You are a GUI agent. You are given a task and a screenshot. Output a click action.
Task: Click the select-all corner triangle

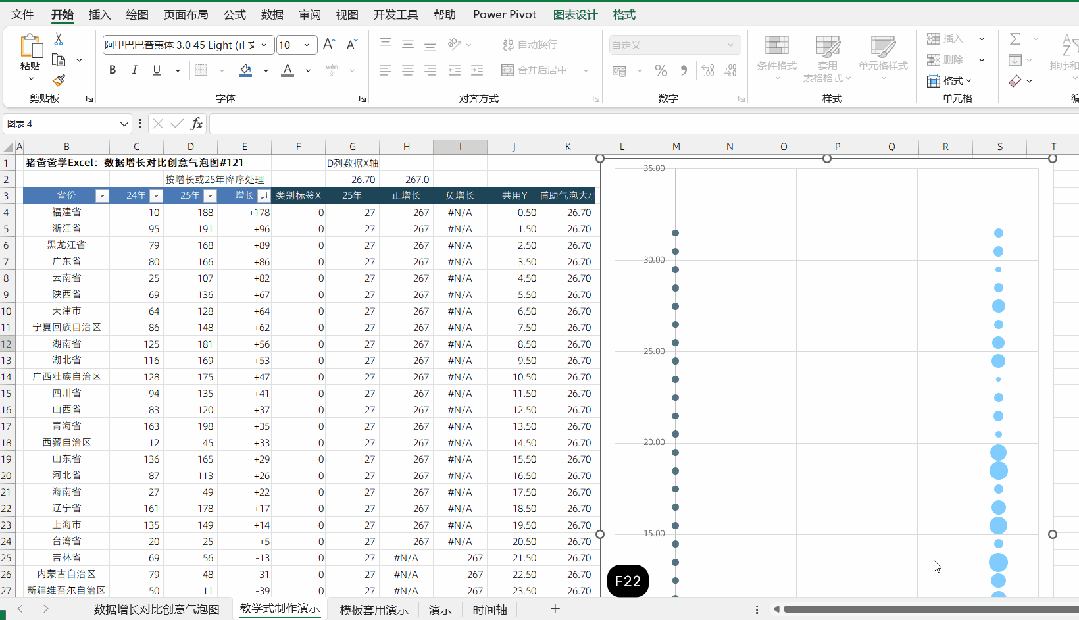[x=8, y=147]
